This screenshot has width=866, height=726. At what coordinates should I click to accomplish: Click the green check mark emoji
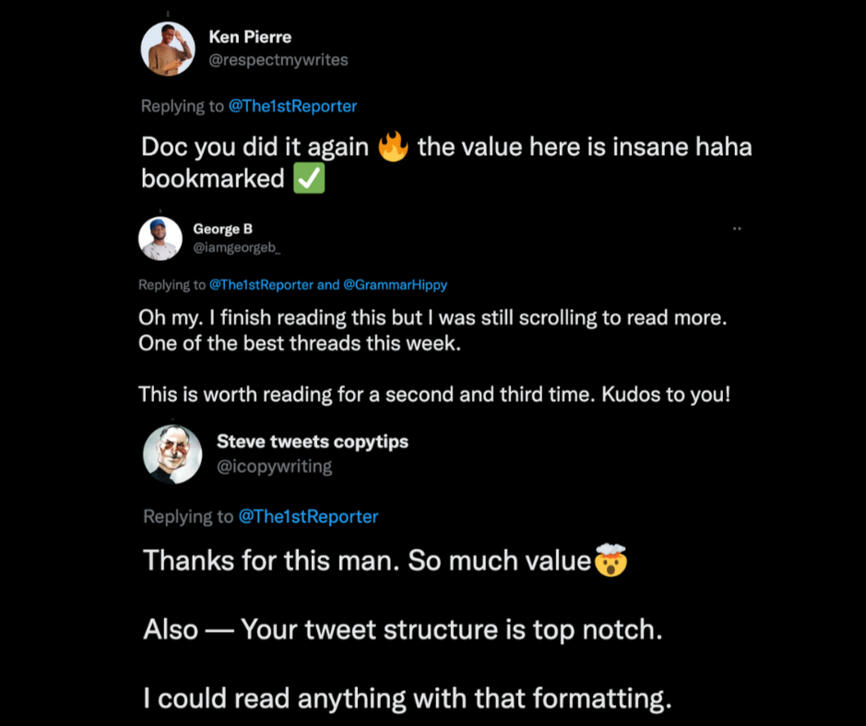[309, 179]
